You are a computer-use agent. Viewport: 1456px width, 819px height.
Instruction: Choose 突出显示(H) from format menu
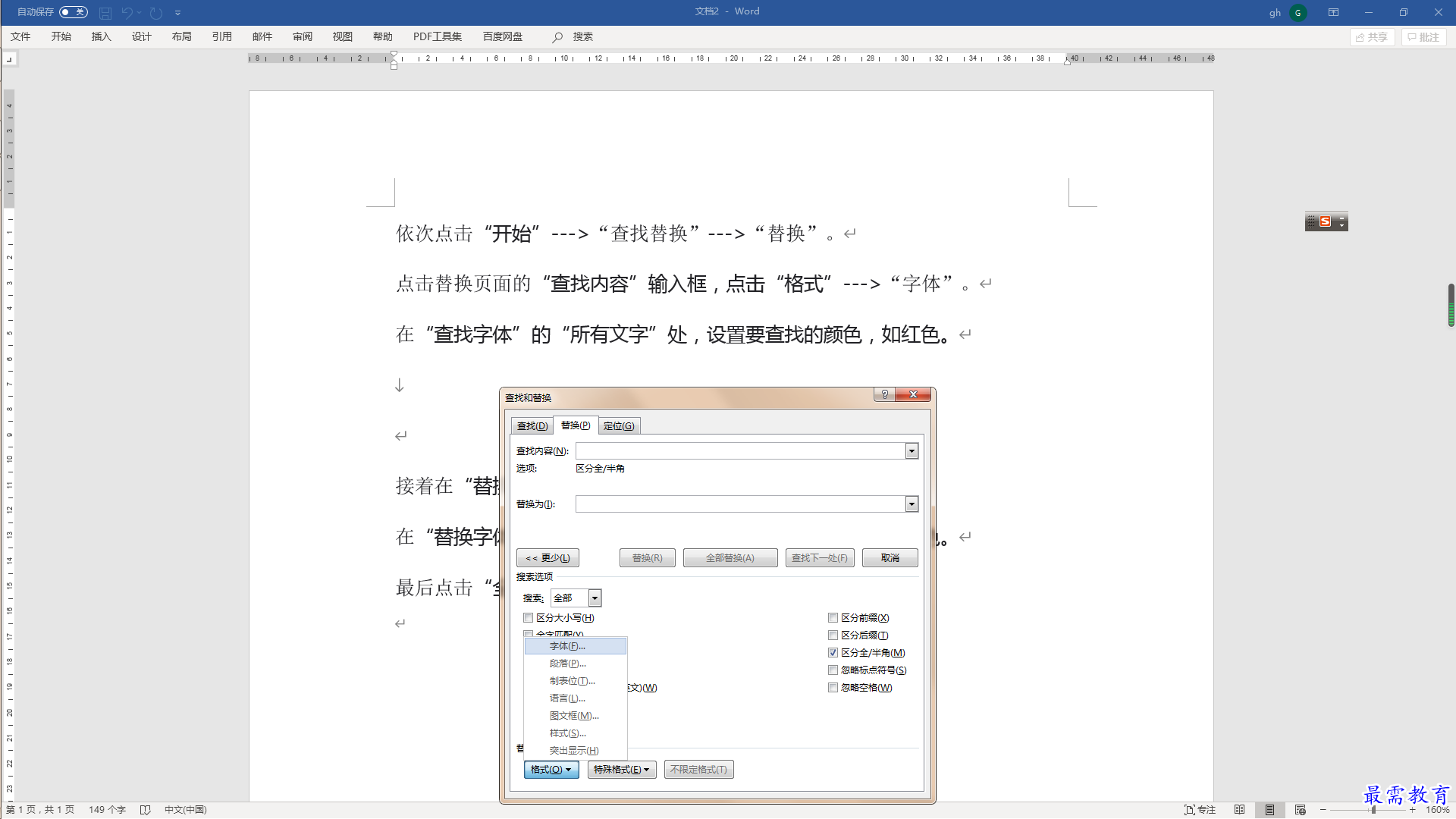pyautogui.click(x=576, y=751)
